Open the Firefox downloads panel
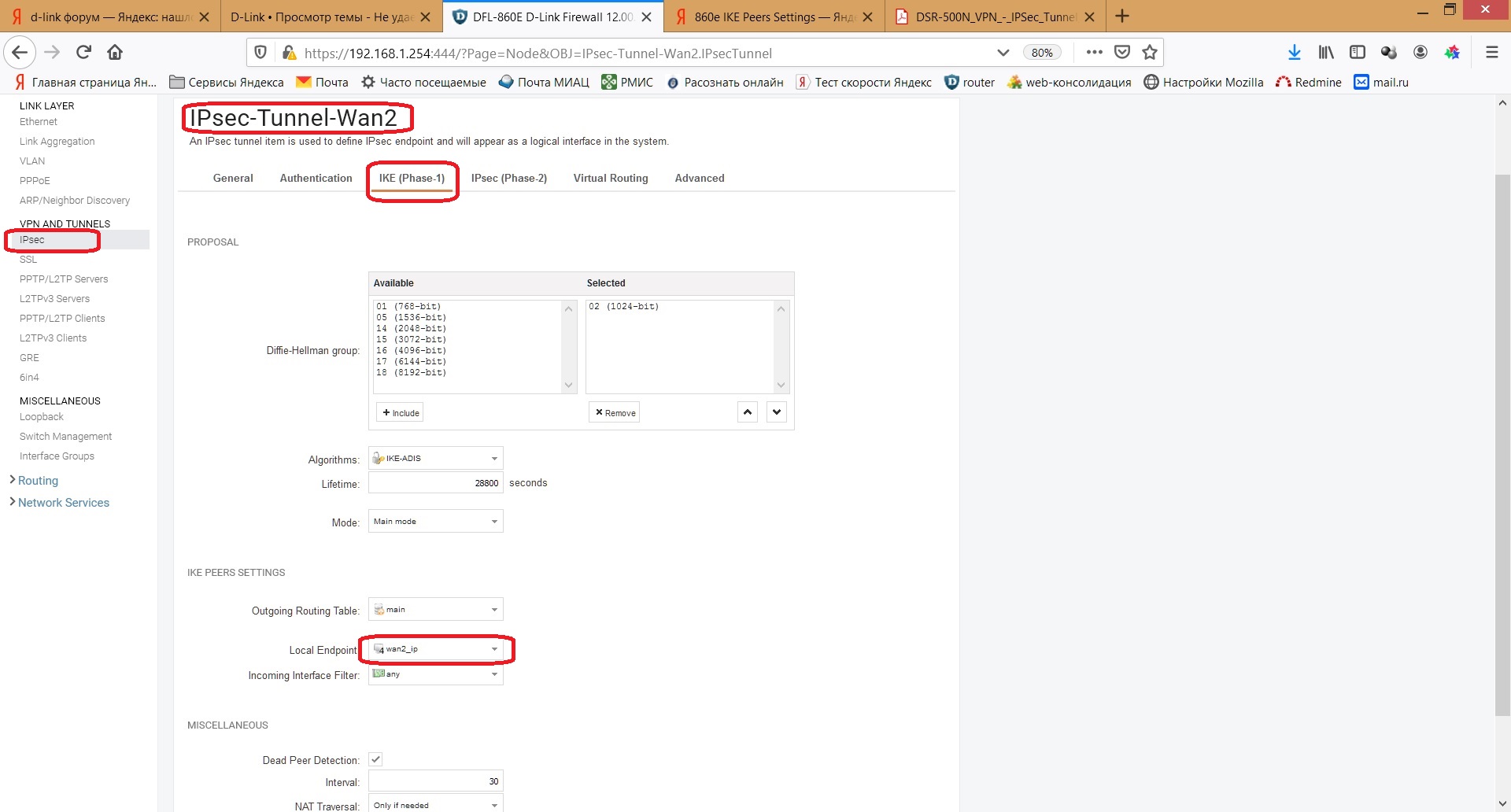 (1294, 53)
